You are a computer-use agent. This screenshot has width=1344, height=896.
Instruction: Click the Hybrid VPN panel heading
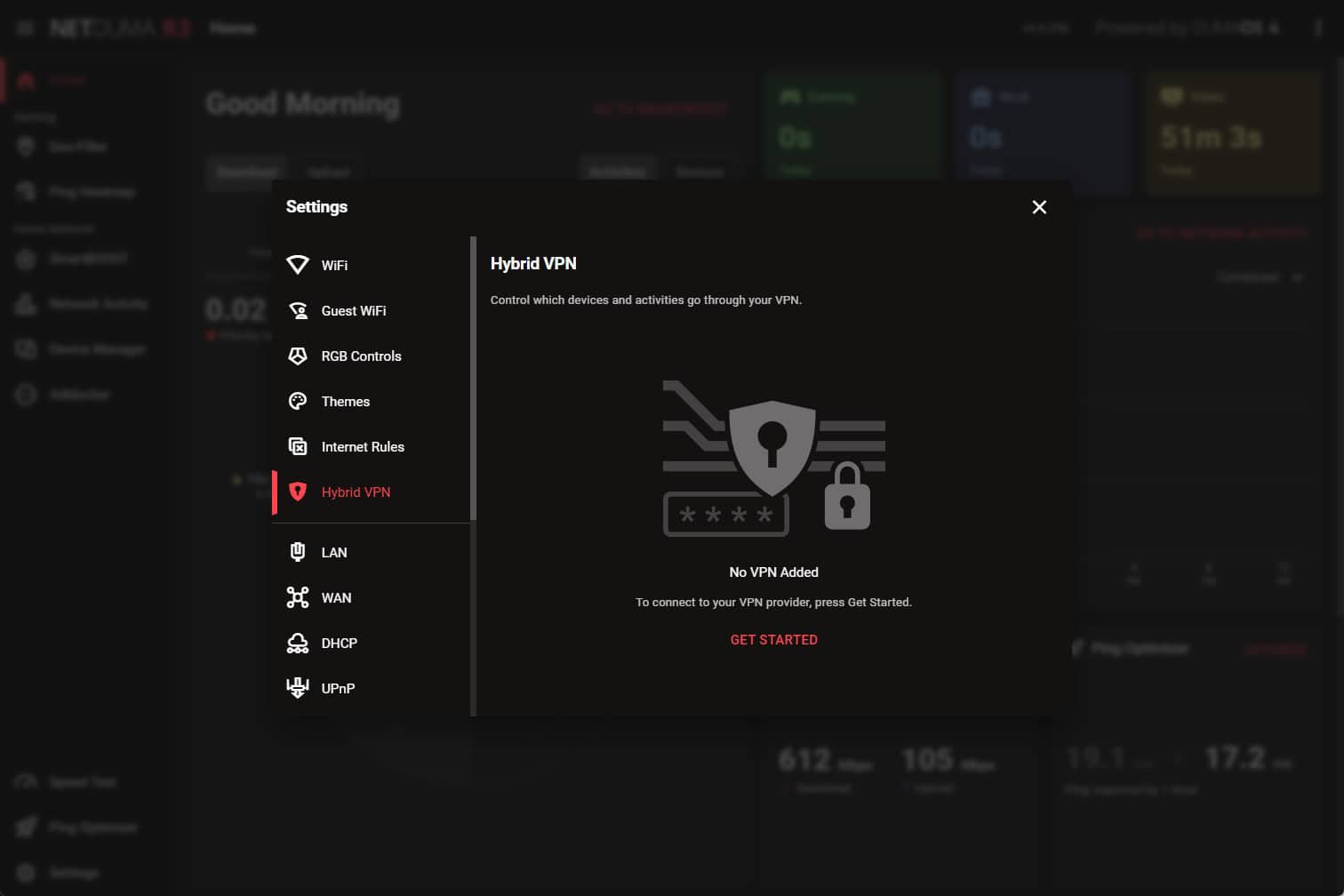533,264
